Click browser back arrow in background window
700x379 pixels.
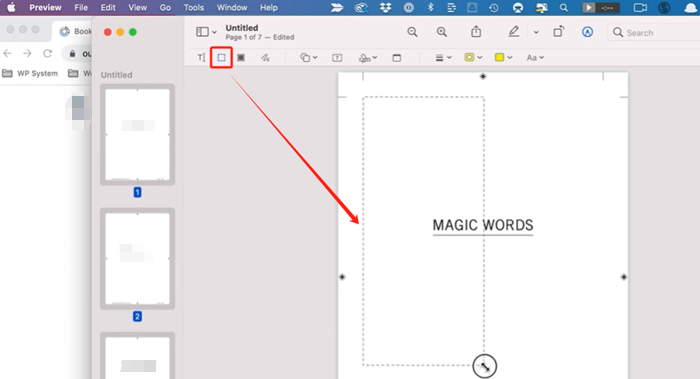8,54
